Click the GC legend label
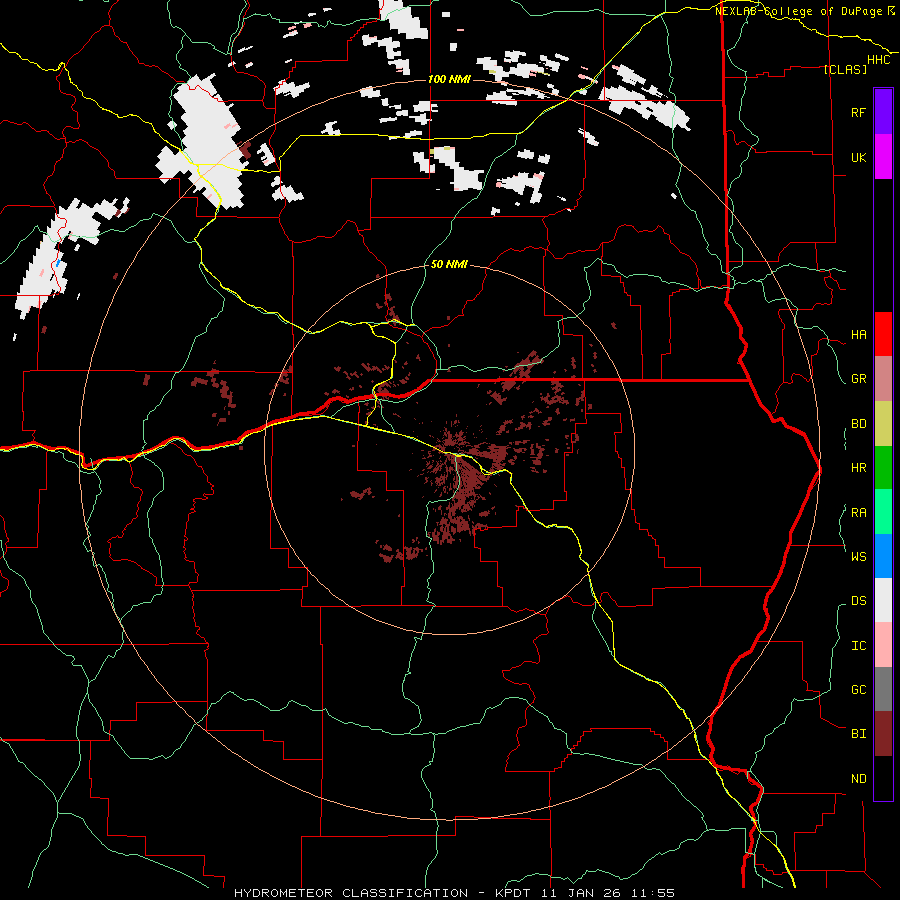 point(858,689)
